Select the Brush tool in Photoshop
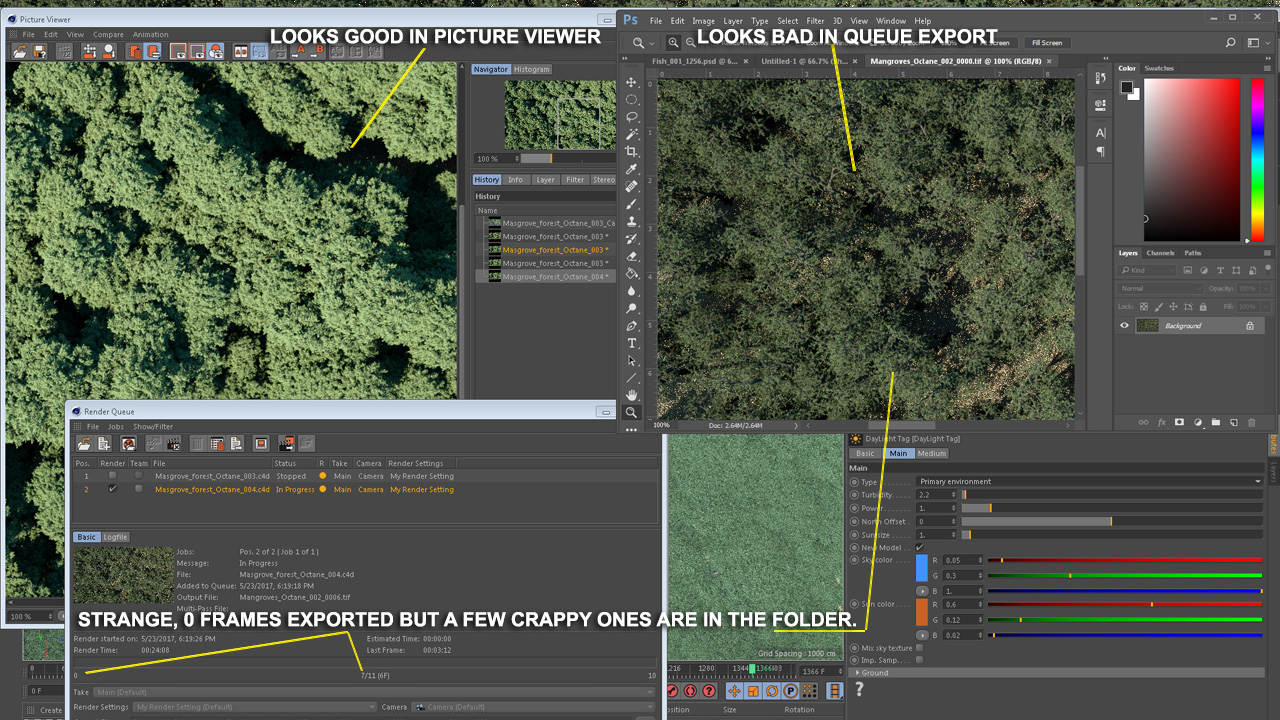Screen dimensions: 1280x720 pos(631,204)
